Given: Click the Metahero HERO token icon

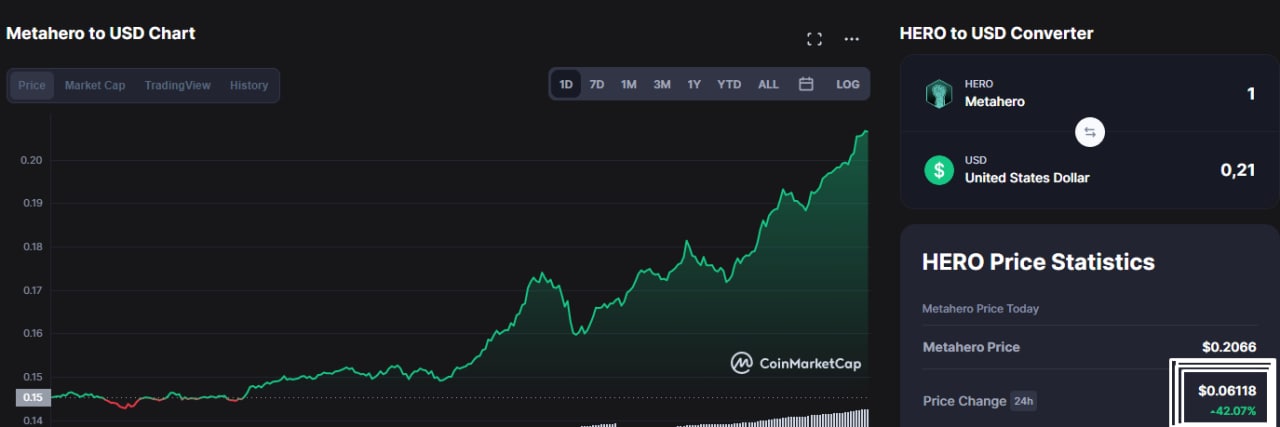Looking at the screenshot, I should point(939,93).
